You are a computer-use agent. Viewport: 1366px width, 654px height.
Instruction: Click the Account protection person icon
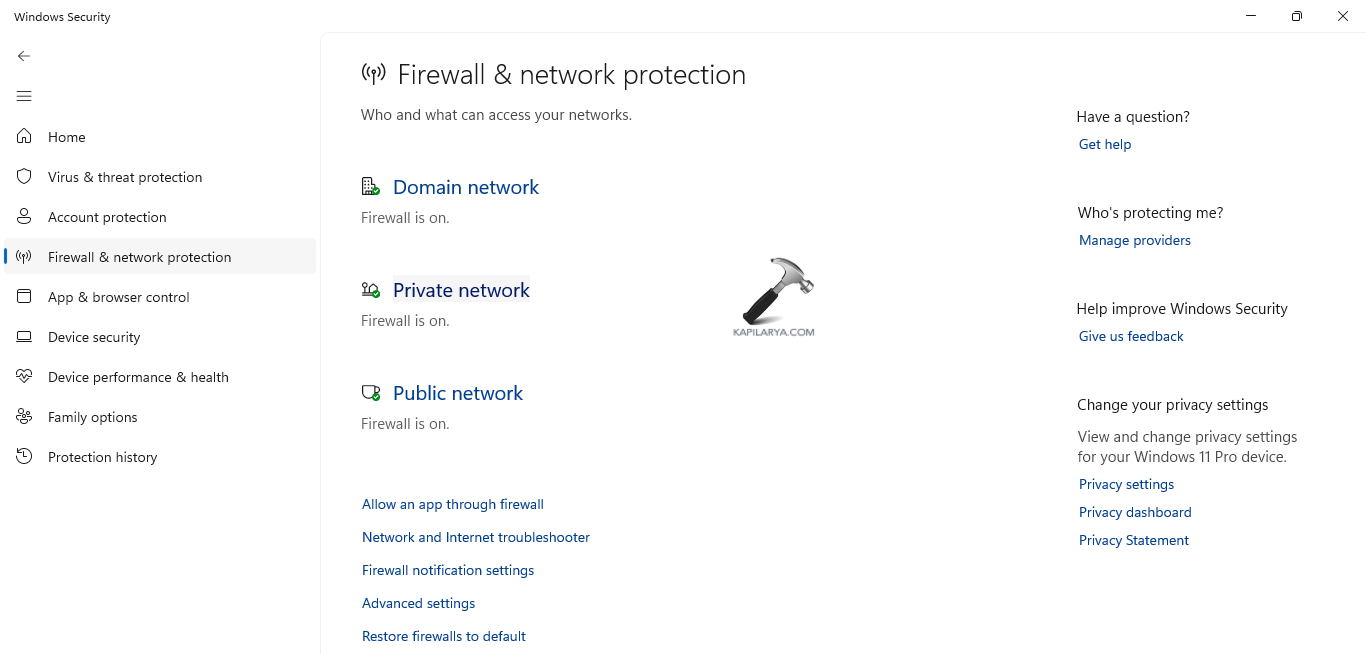[x=25, y=217]
